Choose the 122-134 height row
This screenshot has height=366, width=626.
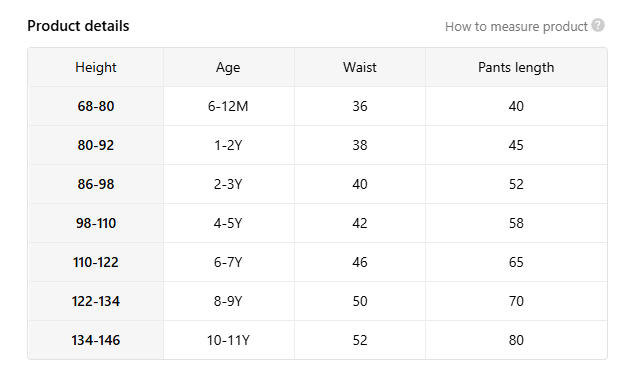[x=317, y=301]
